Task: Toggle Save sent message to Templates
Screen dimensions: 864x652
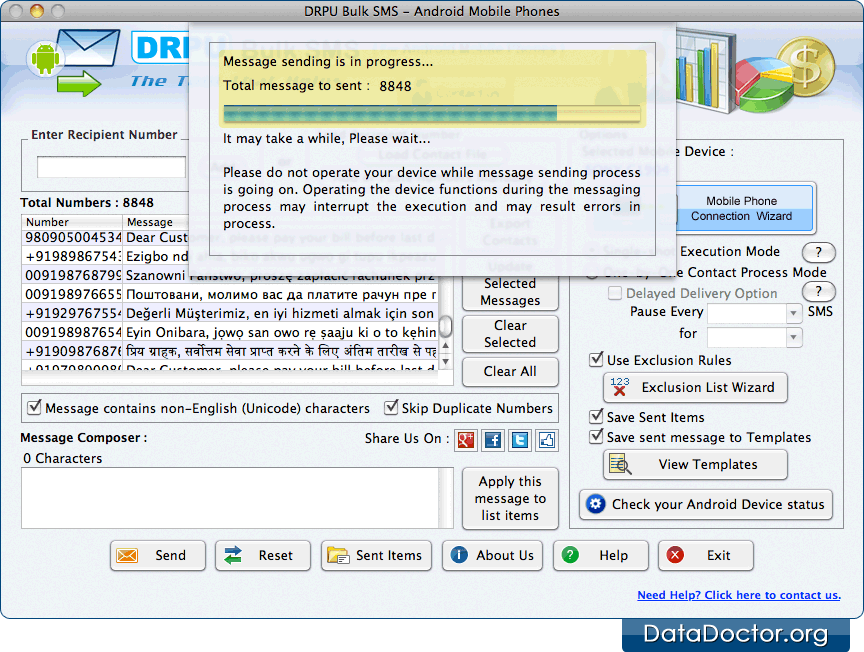Action: [x=596, y=437]
